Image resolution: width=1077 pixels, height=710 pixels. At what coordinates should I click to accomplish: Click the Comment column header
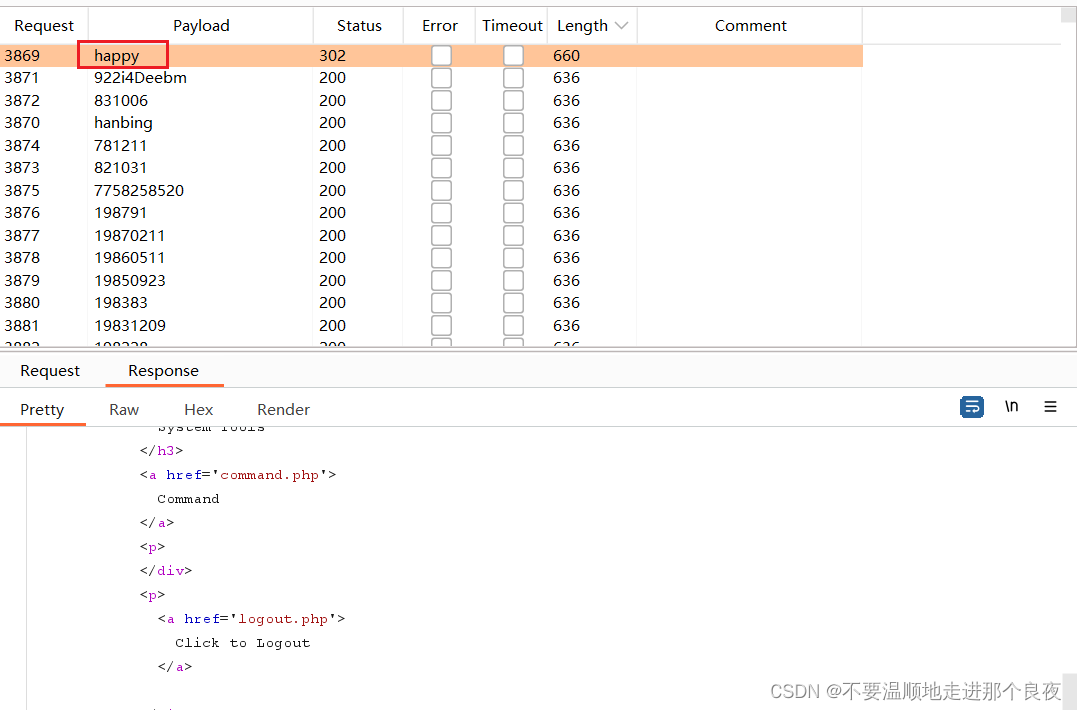(x=750, y=26)
